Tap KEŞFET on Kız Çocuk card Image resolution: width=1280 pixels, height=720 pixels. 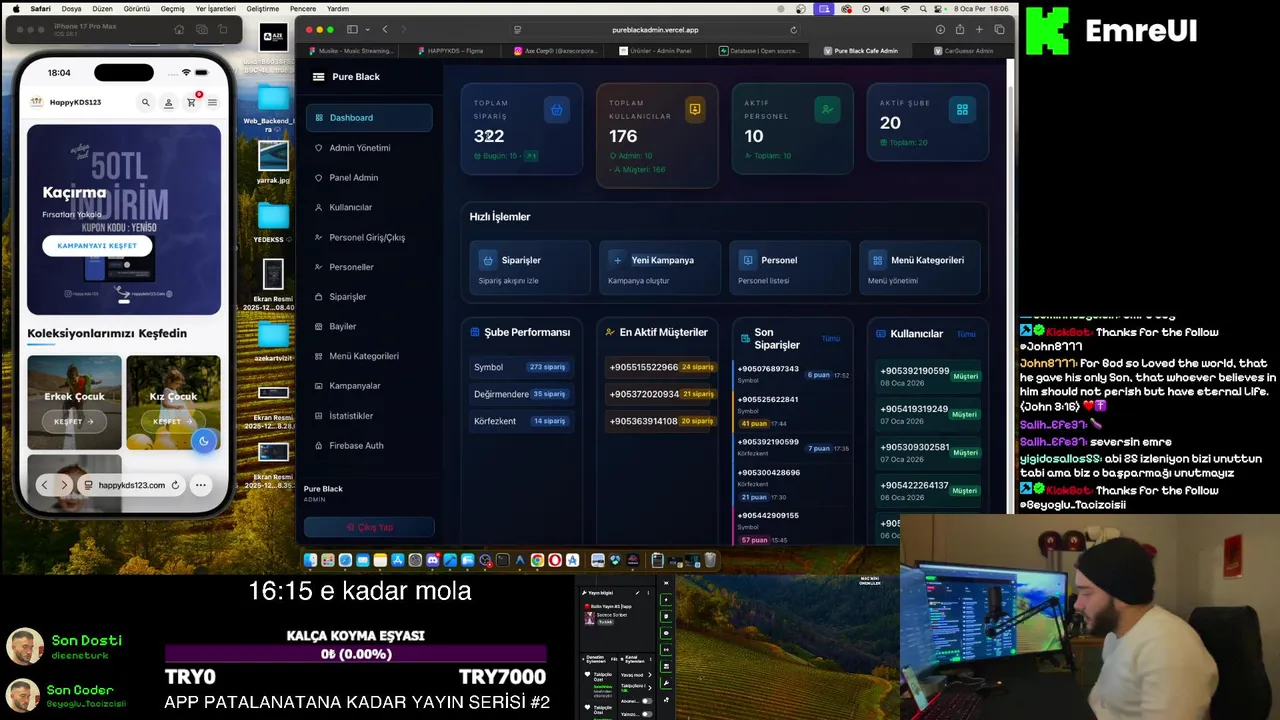(173, 421)
